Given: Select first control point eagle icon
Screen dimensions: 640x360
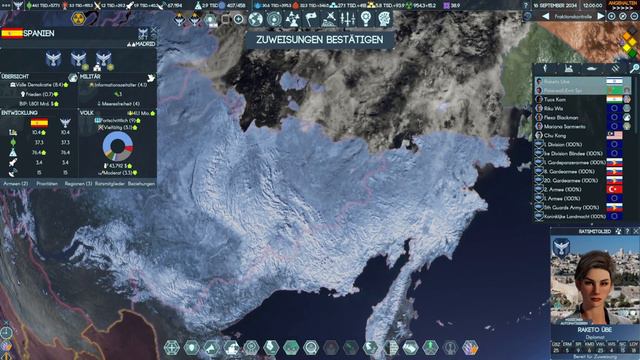Looking at the screenshot, I should (53, 60).
